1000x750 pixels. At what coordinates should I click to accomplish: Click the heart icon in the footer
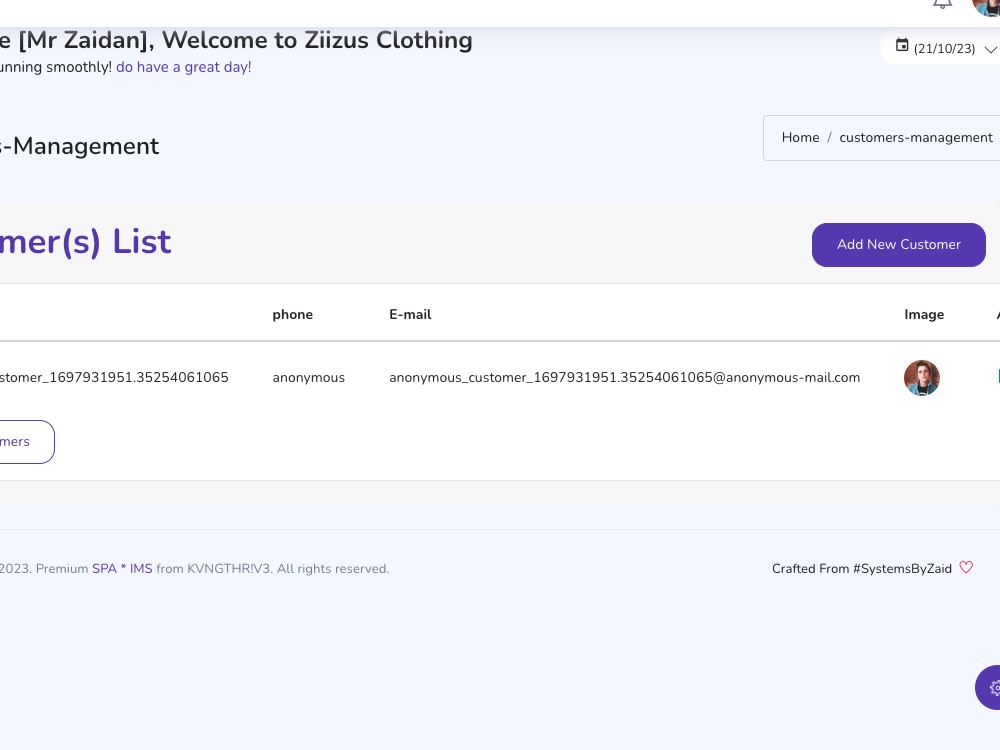click(x=966, y=567)
